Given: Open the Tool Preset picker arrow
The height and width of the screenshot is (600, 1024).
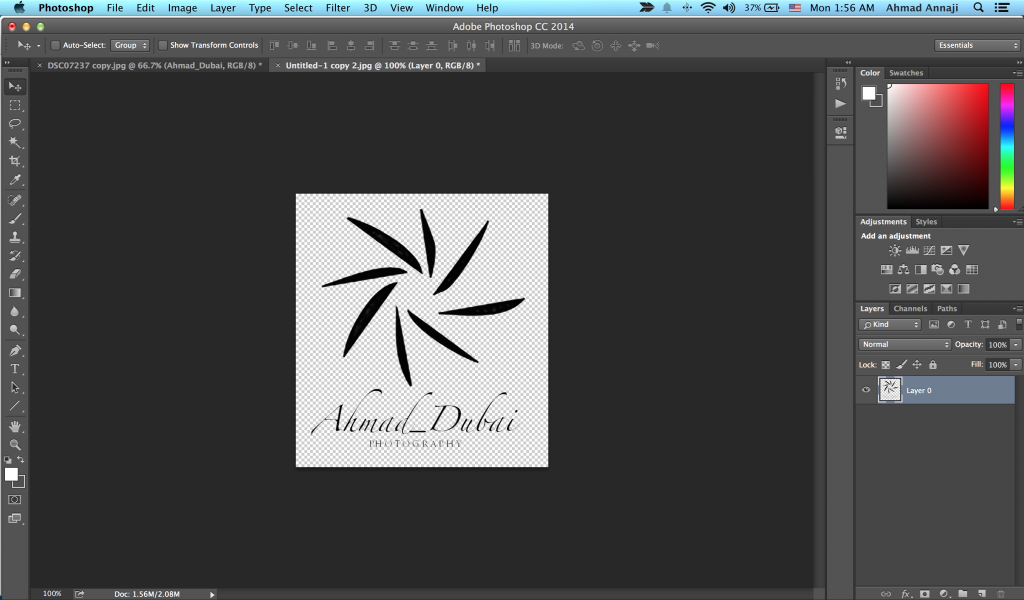Looking at the screenshot, I should [x=38, y=46].
